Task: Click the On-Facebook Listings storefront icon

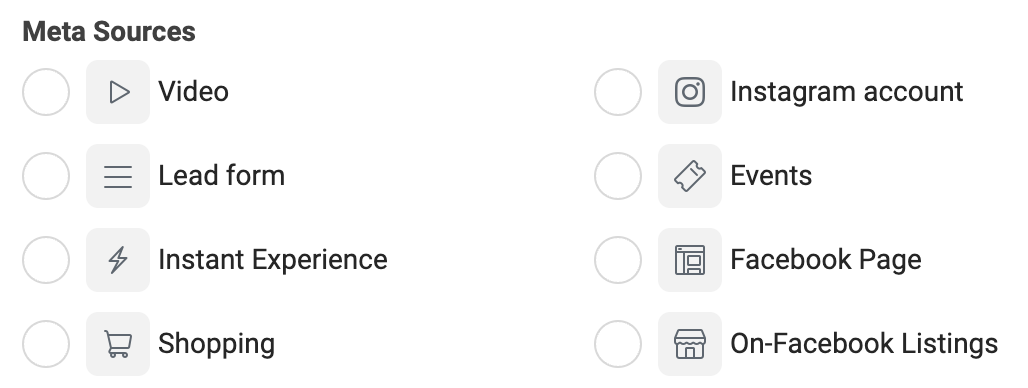Action: pos(690,343)
